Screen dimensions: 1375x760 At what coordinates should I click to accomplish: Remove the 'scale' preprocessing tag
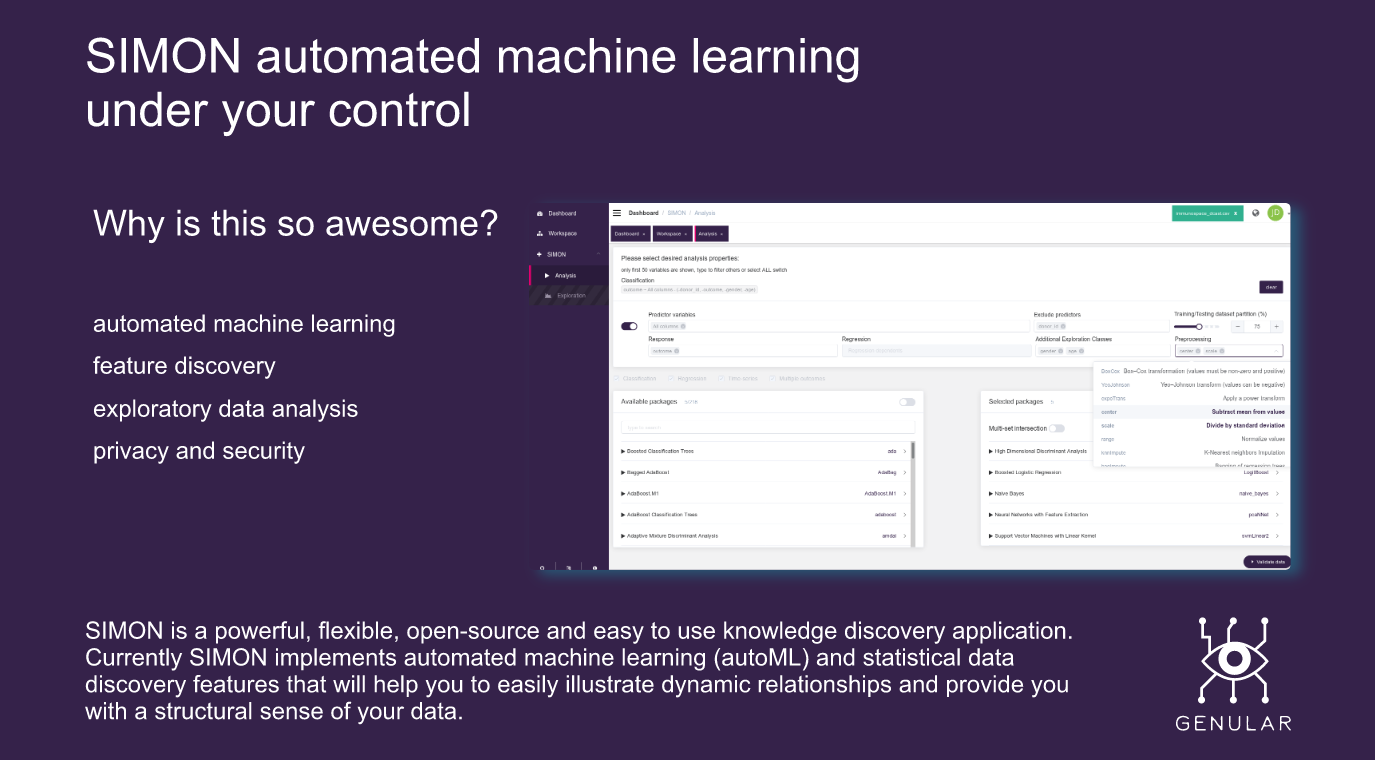1222,351
